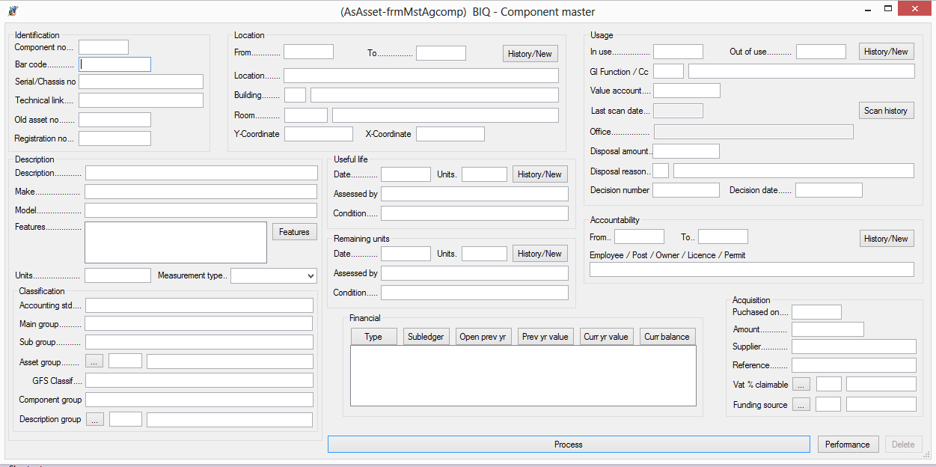This screenshot has height=467, width=936.
Task: Click the Prev yr value column header
Action: point(545,337)
